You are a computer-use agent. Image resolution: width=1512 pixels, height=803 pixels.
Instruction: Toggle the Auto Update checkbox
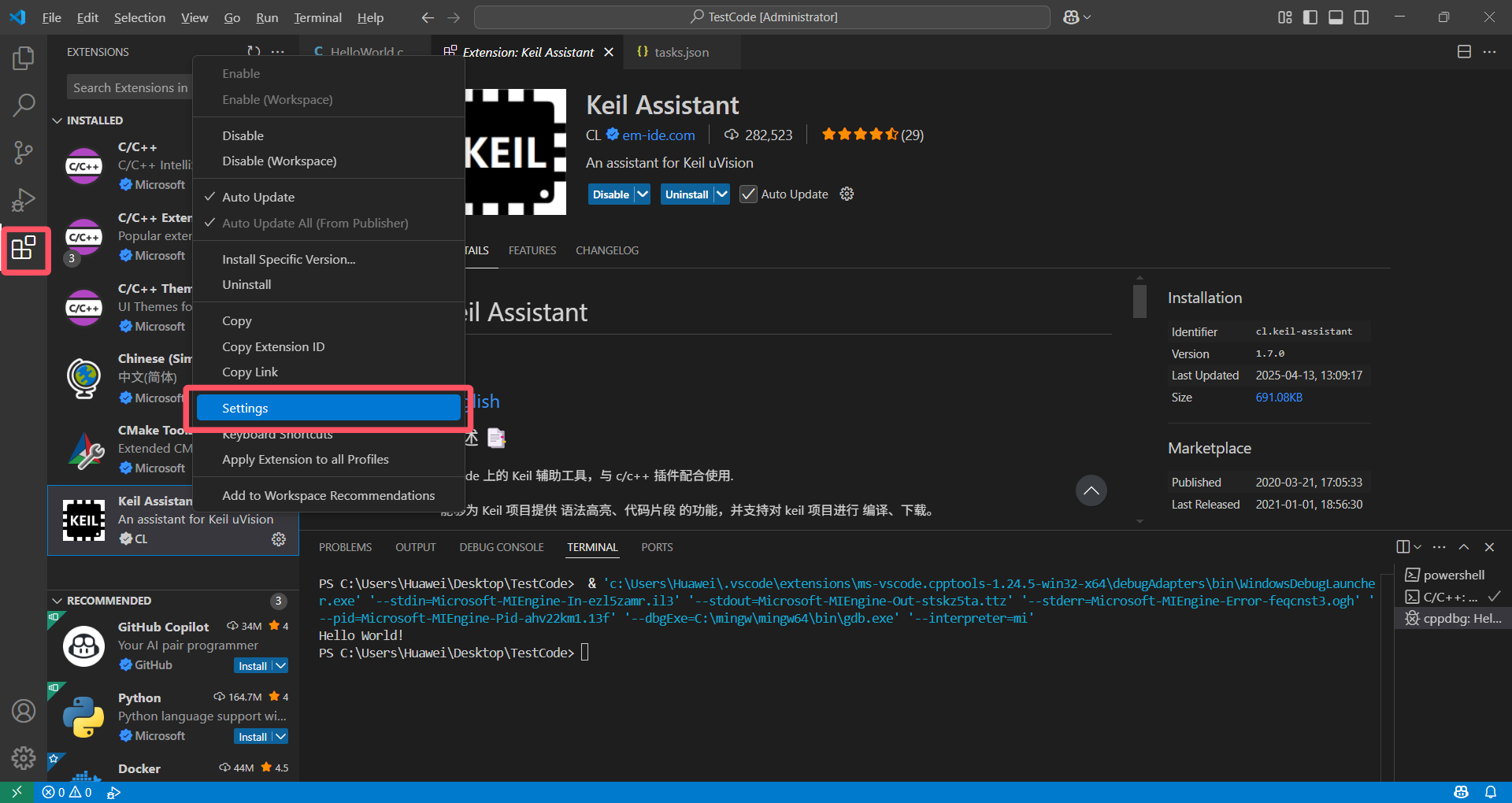tap(748, 194)
